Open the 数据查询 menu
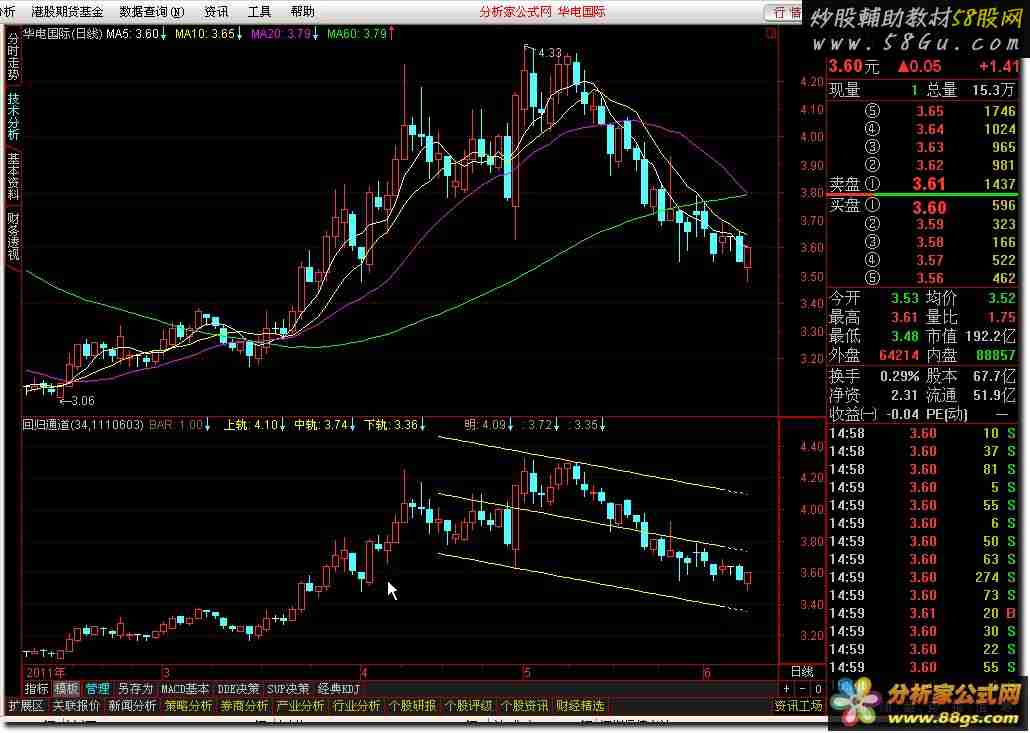This screenshot has width=1030, height=733. [151, 12]
